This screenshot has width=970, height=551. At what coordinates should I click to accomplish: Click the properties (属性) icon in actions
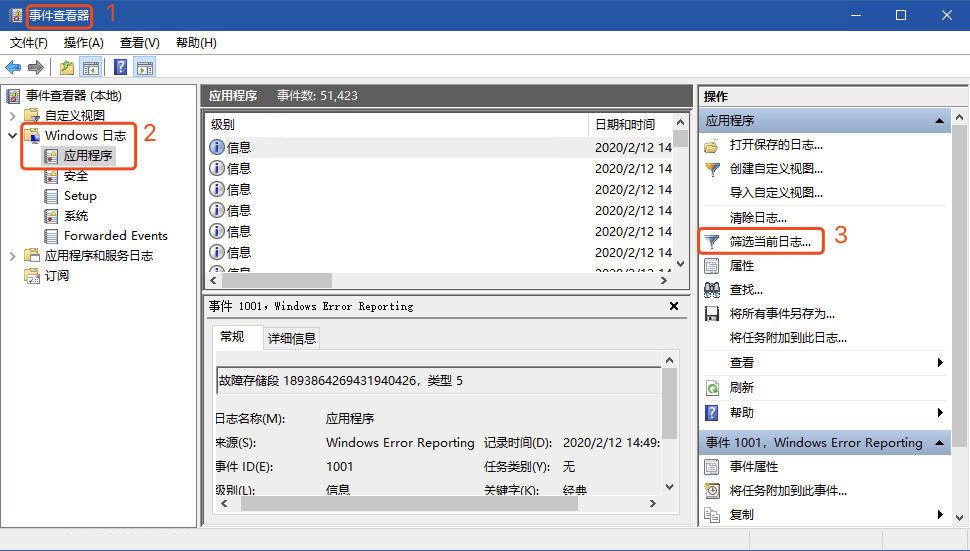[x=712, y=266]
